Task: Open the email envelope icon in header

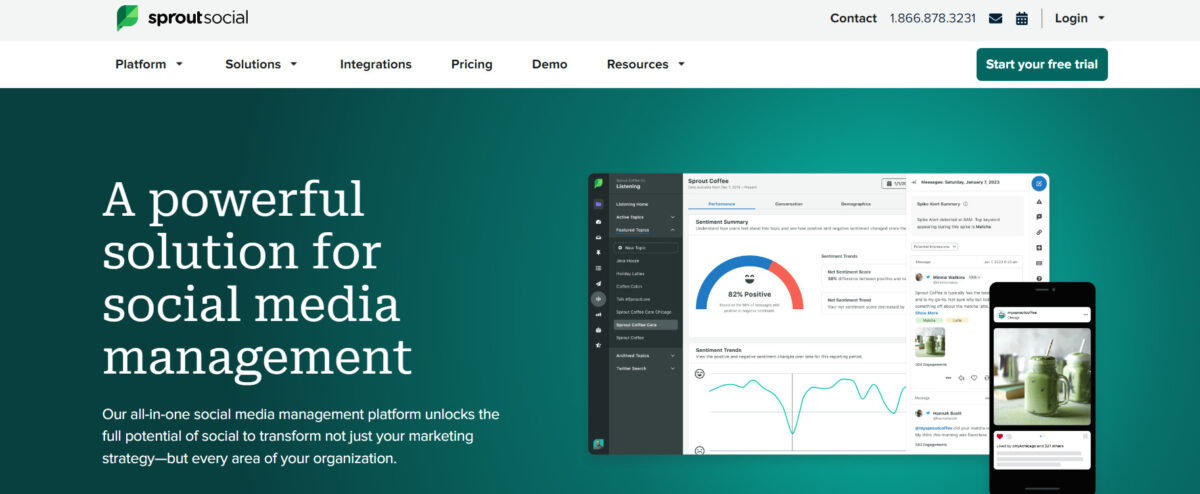Action: coord(995,18)
